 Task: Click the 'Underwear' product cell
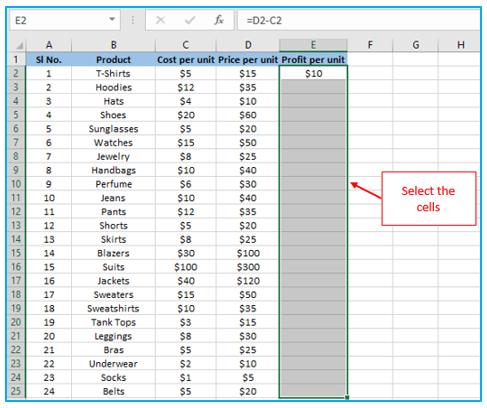[x=113, y=364]
